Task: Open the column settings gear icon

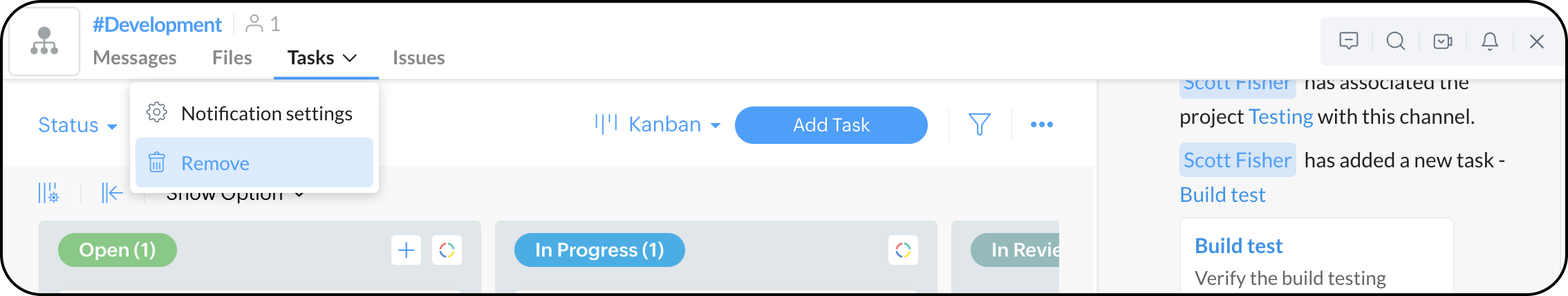Action: point(48,193)
